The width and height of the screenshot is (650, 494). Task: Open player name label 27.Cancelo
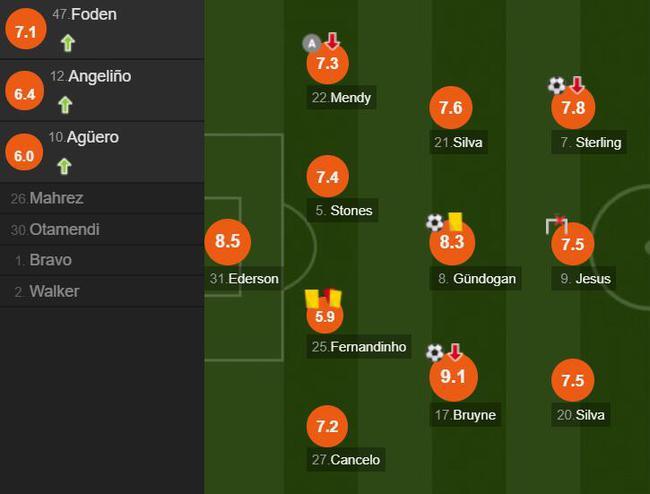(x=346, y=460)
